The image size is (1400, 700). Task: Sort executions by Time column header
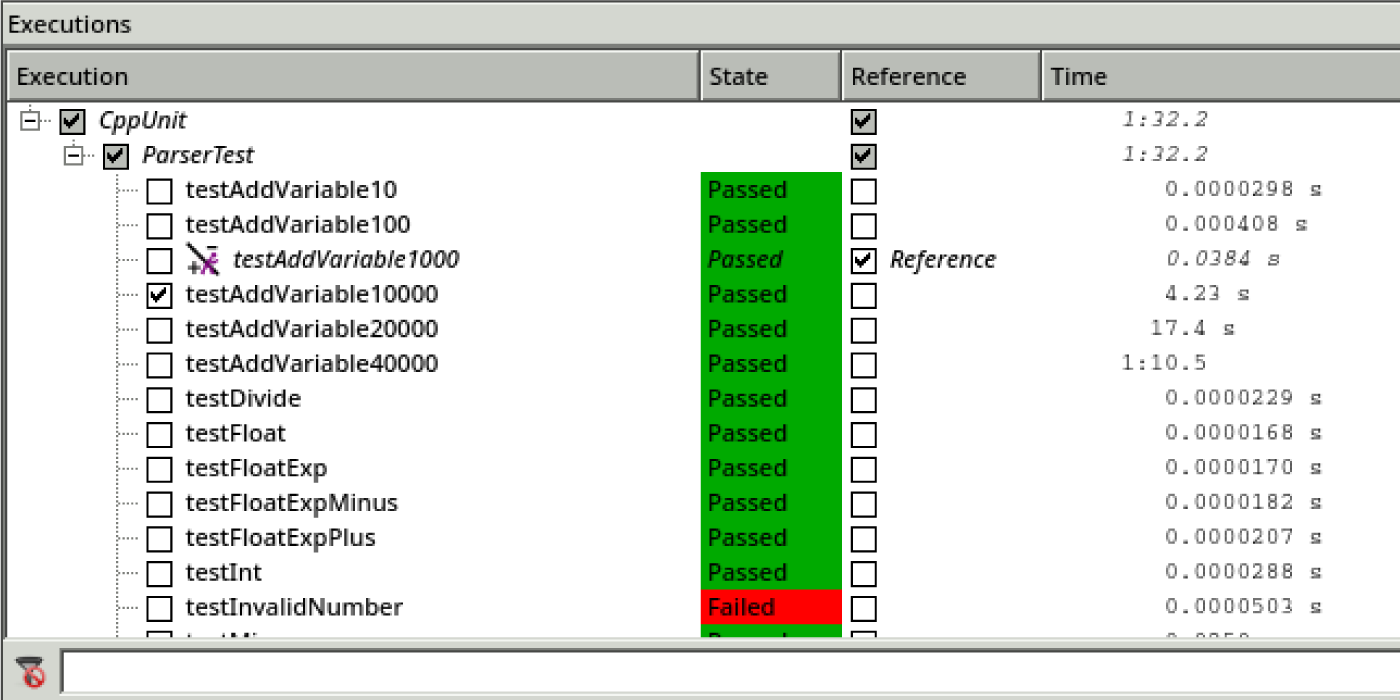tap(1220, 77)
